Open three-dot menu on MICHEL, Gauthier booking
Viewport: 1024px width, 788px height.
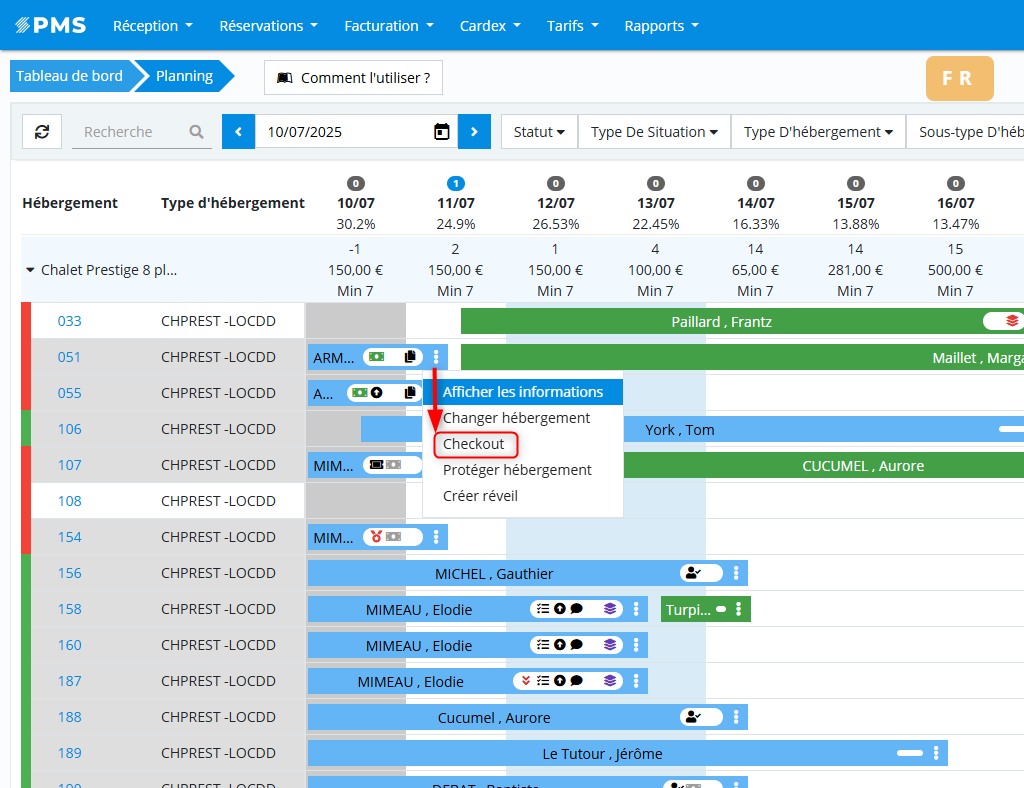[x=737, y=573]
